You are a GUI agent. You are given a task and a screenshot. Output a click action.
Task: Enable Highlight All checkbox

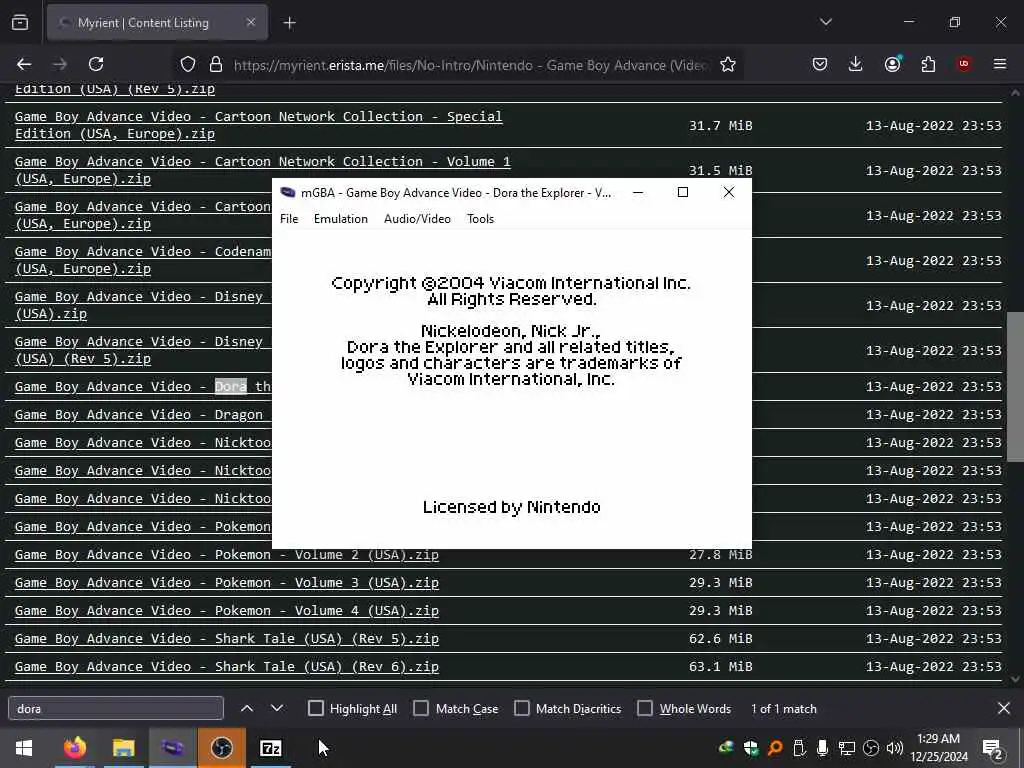coord(315,709)
